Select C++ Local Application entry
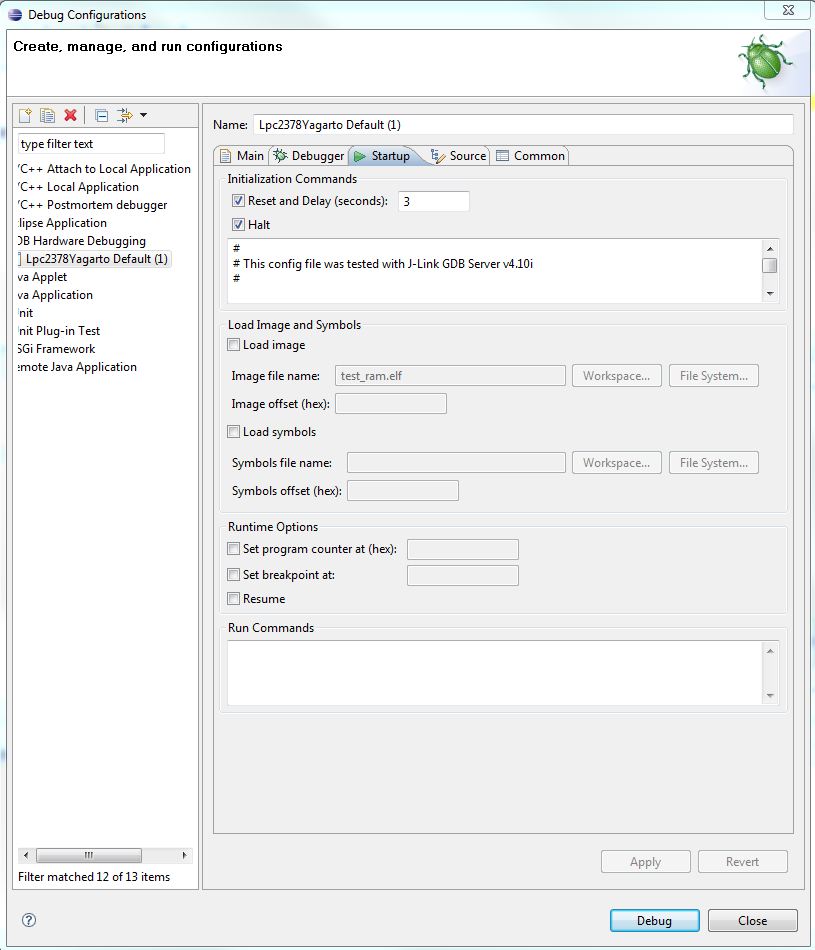 tap(78, 187)
